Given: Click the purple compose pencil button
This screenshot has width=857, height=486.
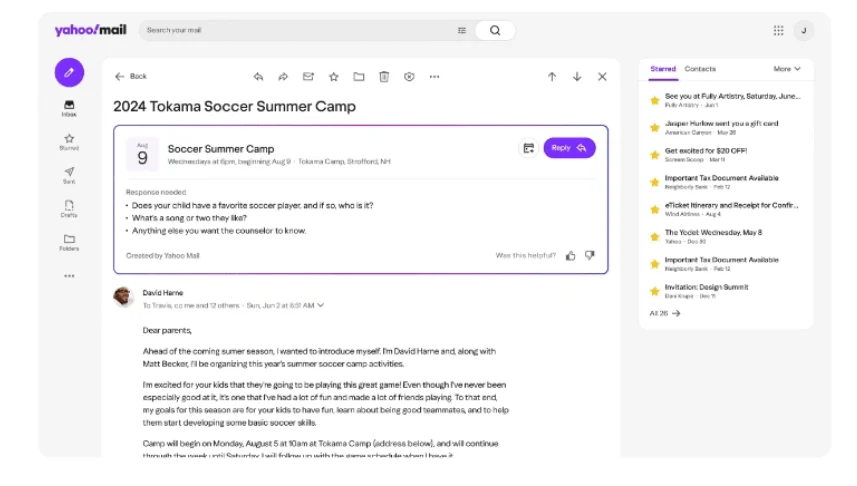Looking at the screenshot, I should click(x=69, y=72).
